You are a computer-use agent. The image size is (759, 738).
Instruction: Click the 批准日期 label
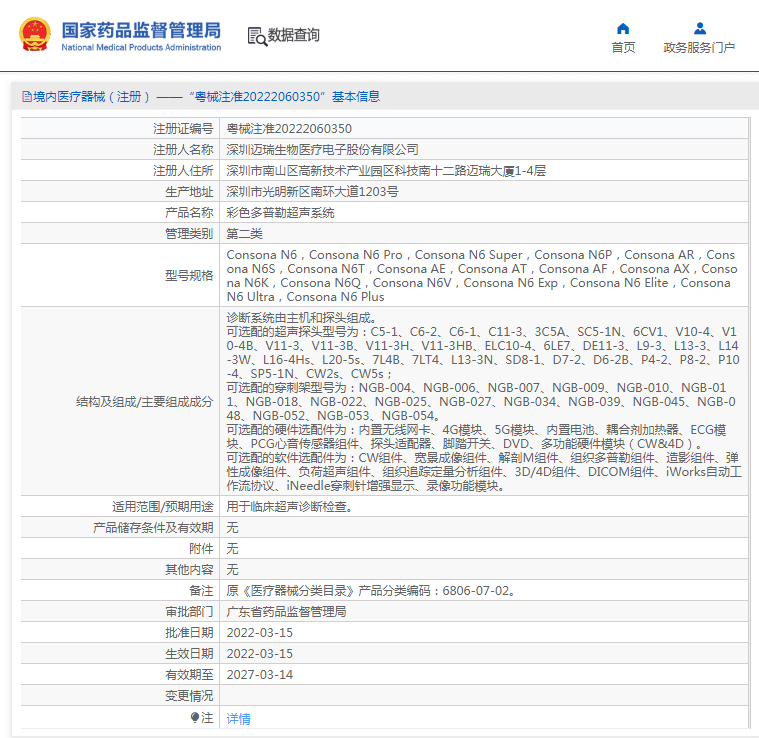tap(189, 633)
